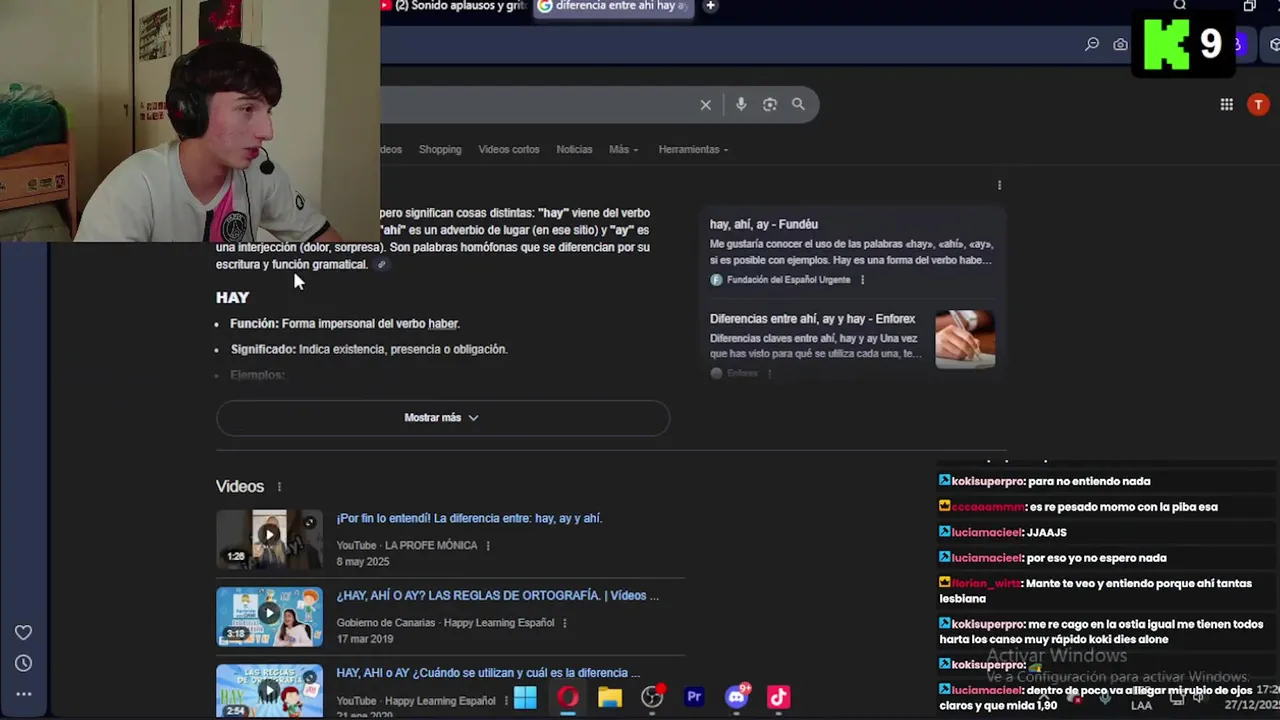Viewport: 1280px width, 720px height.
Task: Open the heart bookmarks icon in Opera sidebar
Action: [23, 632]
